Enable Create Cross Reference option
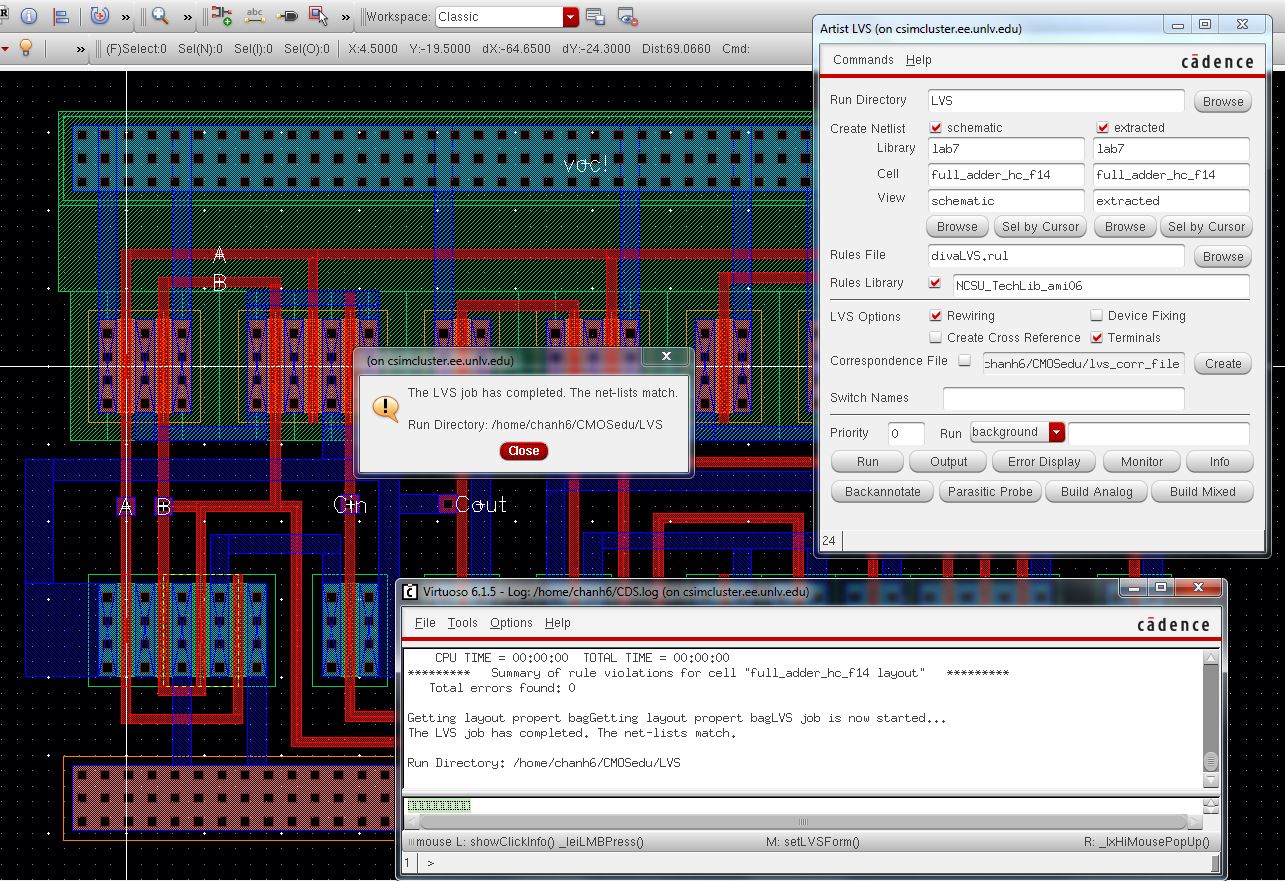Viewport: 1285px width, 881px height. pos(935,338)
